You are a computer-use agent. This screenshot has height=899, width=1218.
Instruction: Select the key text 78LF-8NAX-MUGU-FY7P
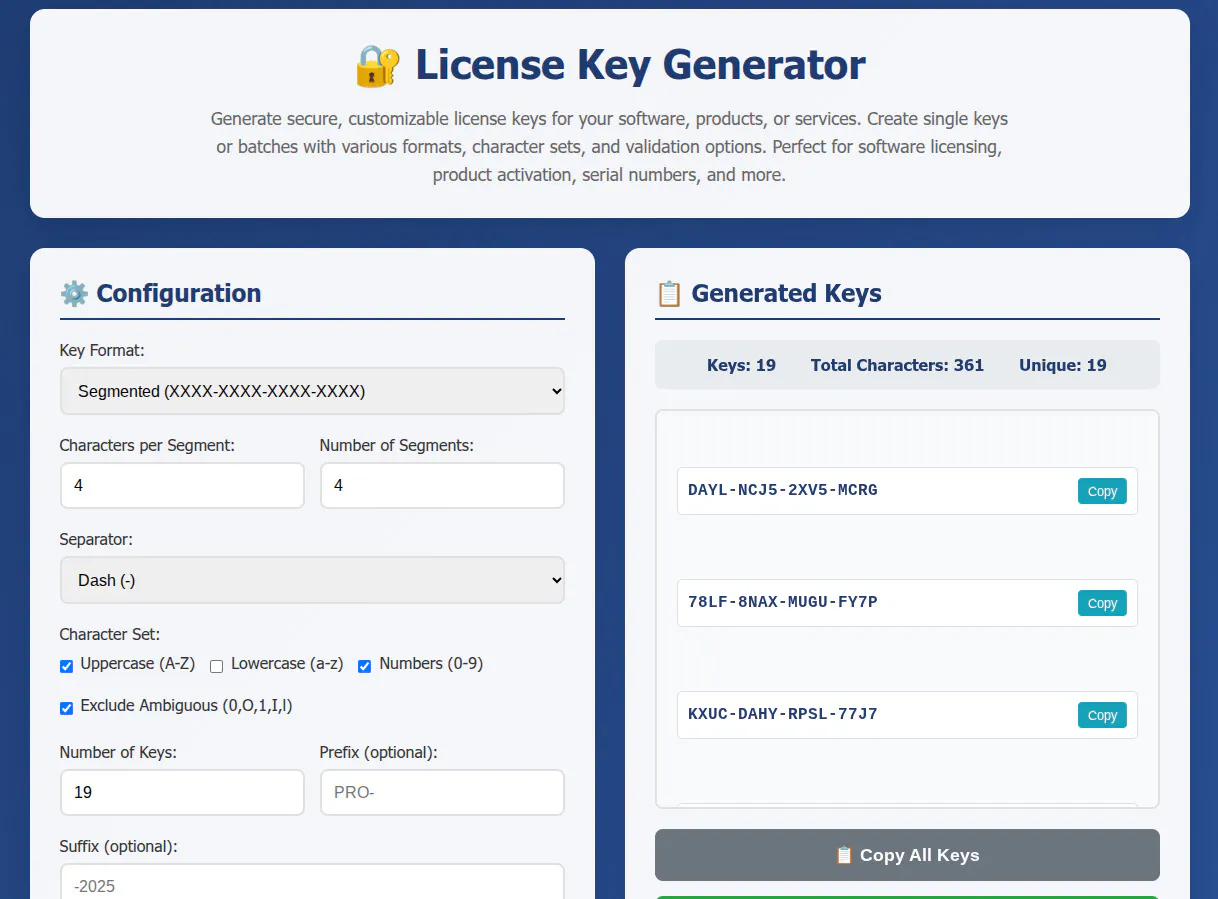[783, 603]
